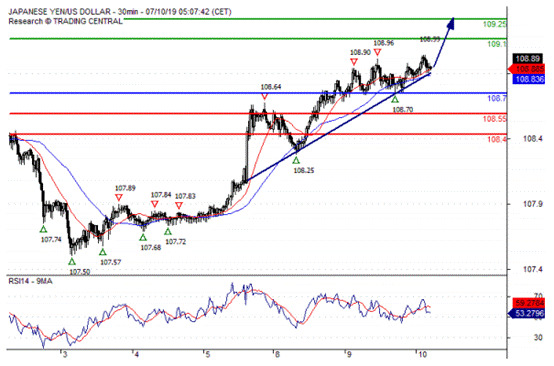Select the red triangle at 108.90

pyautogui.click(x=354, y=62)
